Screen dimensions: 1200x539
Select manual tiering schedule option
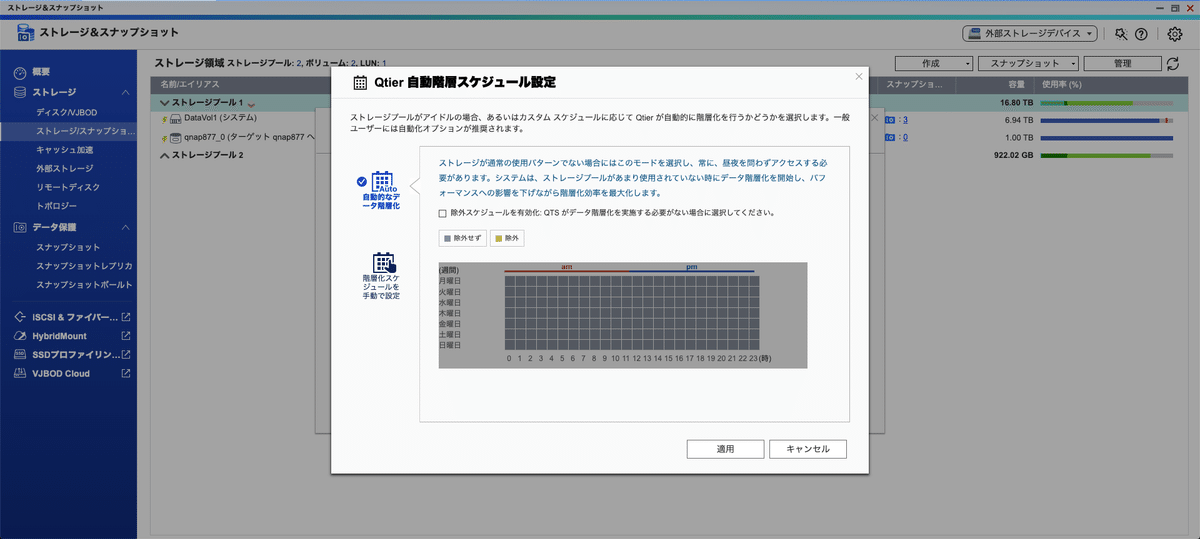click(x=381, y=276)
